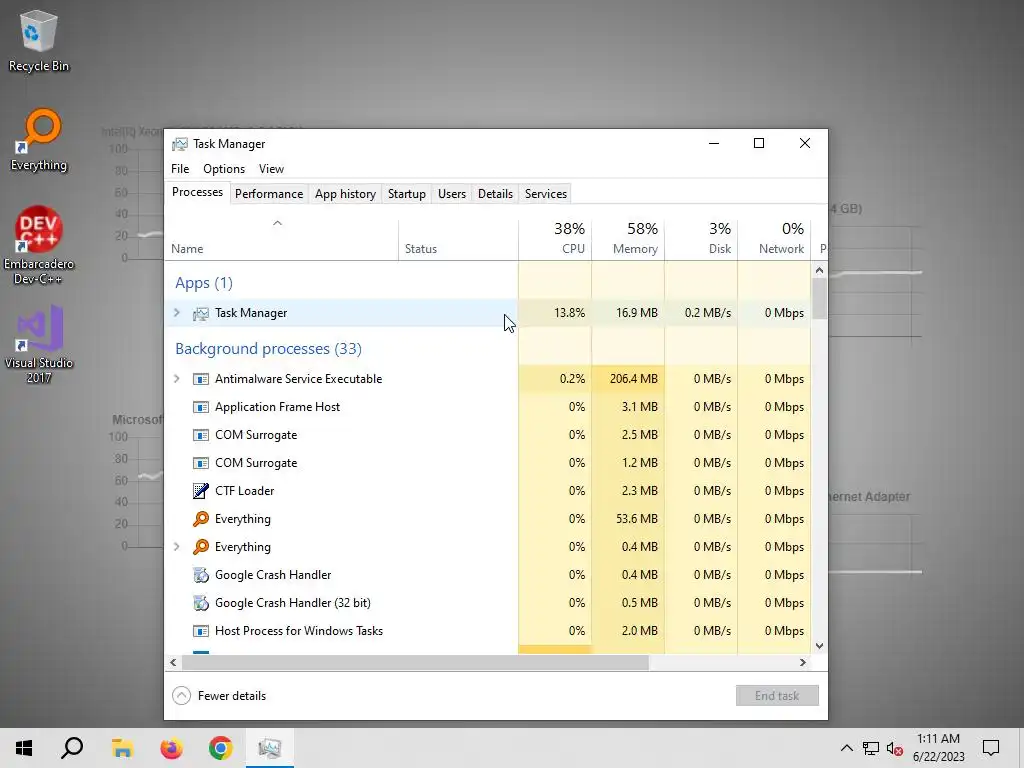Image resolution: width=1024 pixels, height=768 pixels.
Task: Click the 13.8% CPU cell of Task Manager
Action: (x=555, y=313)
